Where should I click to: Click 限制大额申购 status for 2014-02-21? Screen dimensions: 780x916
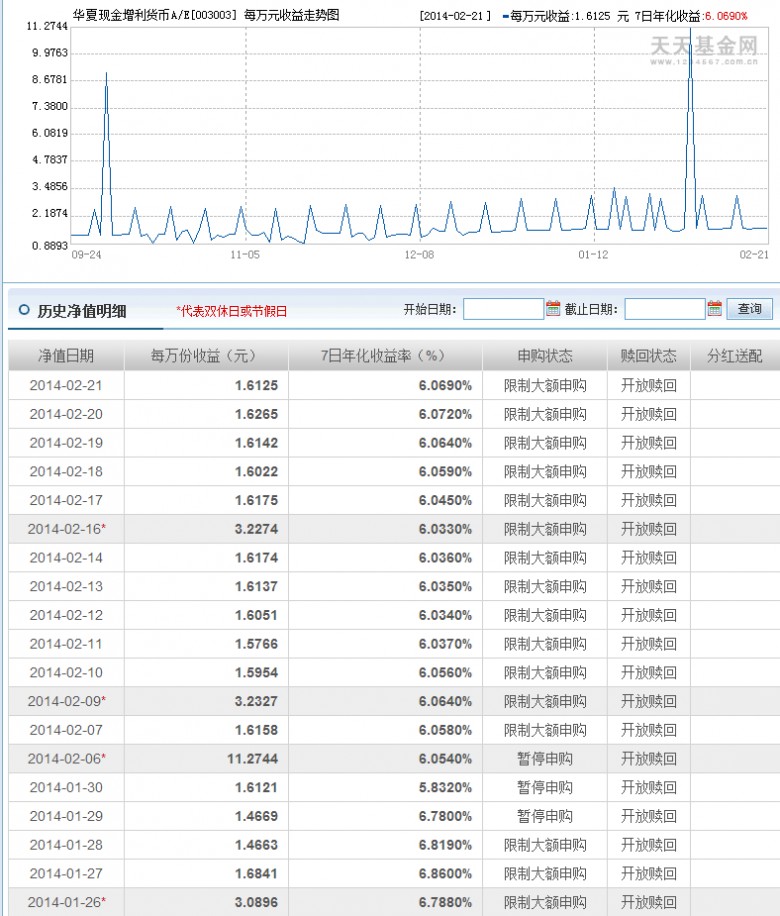(x=545, y=386)
